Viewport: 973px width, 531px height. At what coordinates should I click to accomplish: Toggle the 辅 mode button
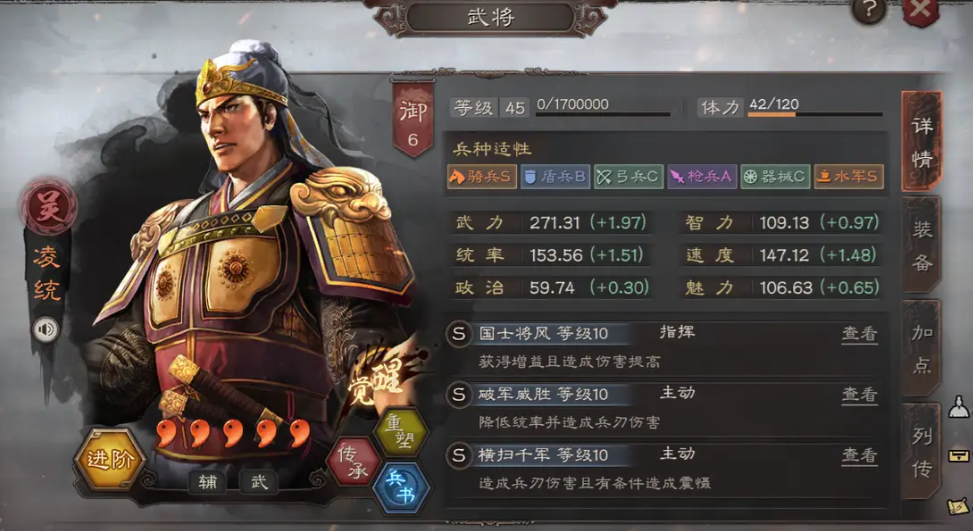(x=208, y=481)
